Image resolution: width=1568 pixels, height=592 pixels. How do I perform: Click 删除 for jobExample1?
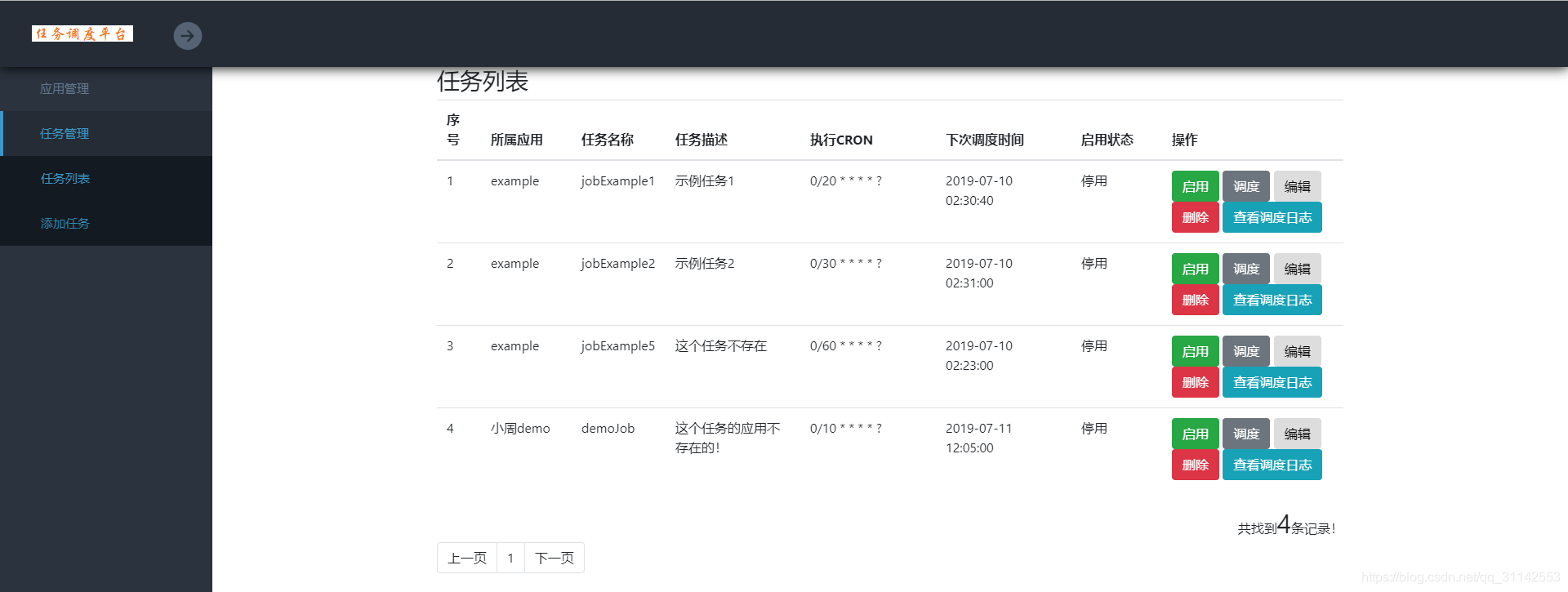pyautogui.click(x=1195, y=217)
